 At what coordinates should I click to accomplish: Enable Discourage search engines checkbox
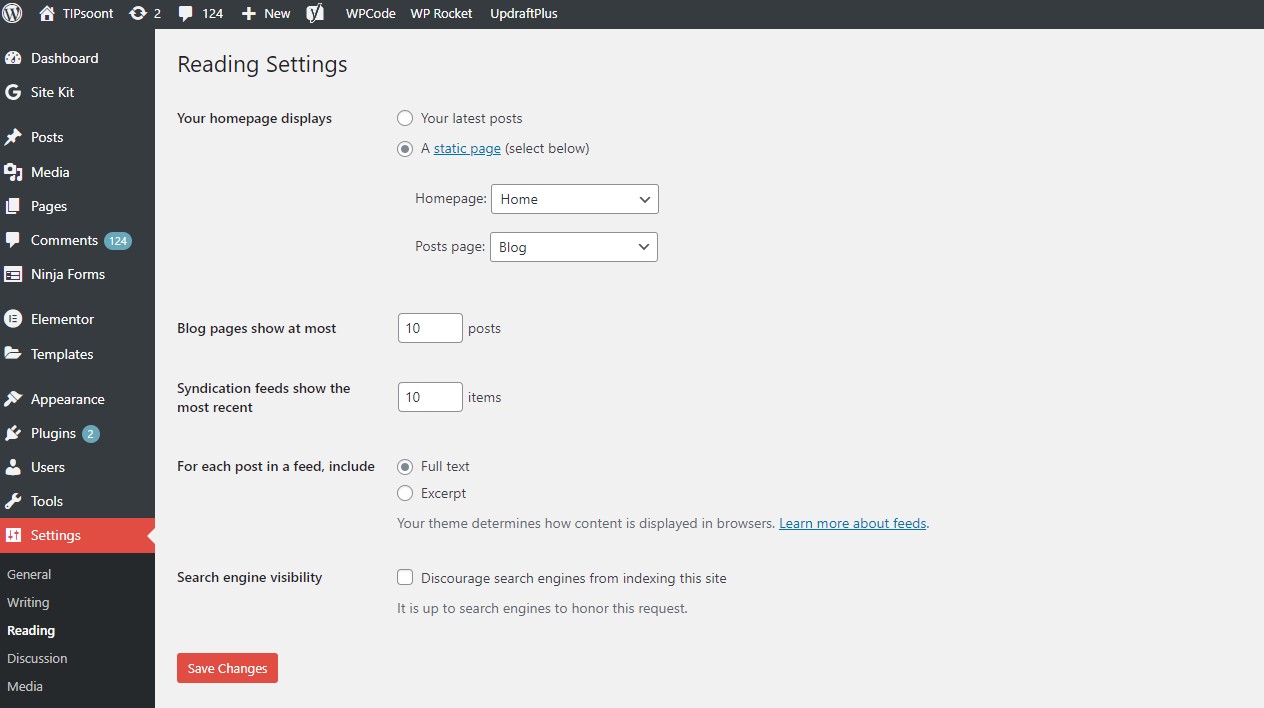click(x=405, y=577)
